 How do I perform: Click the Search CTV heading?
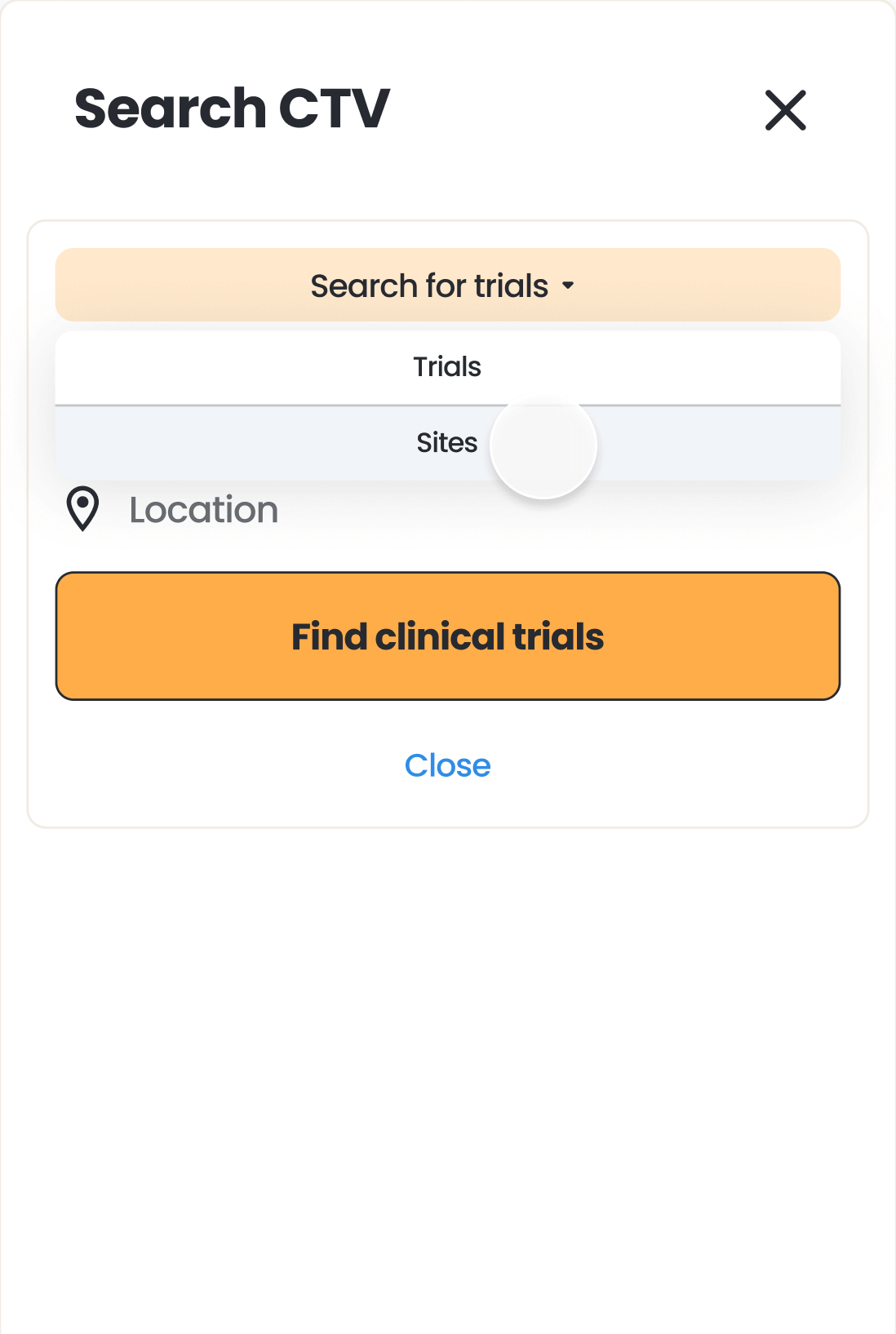click(233, 109)
